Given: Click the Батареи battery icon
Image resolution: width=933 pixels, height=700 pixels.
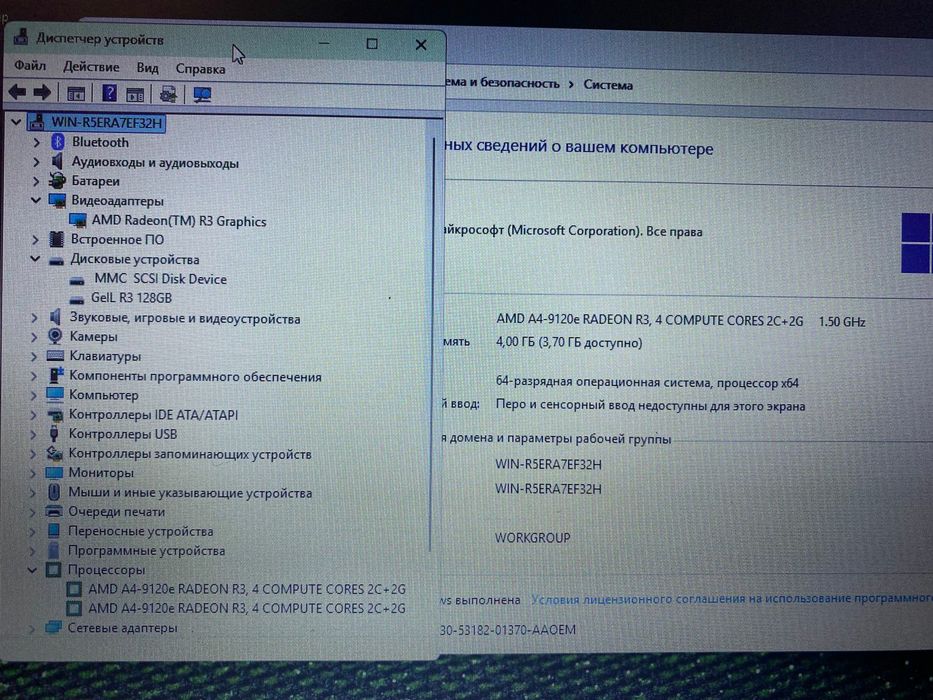Looking at the screenshot, I should click(57, 180).
